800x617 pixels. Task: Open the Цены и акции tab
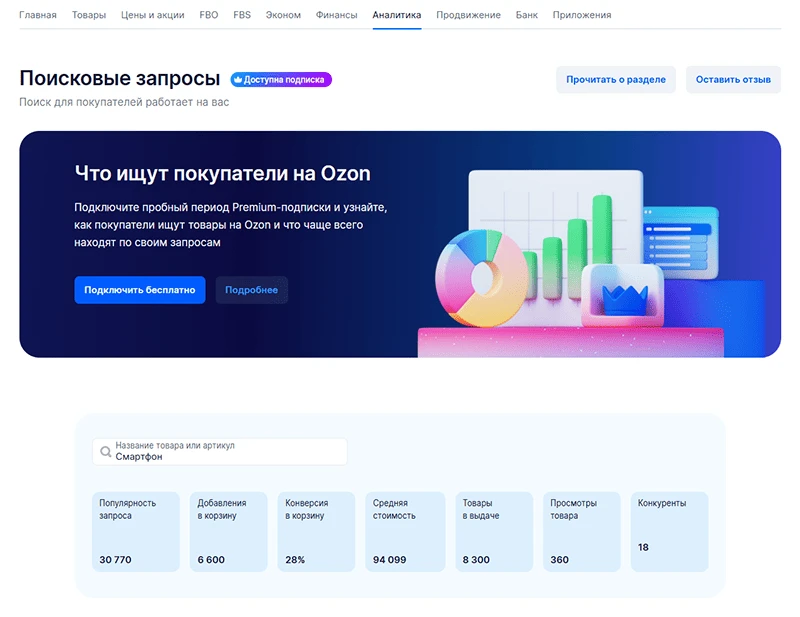153,15
